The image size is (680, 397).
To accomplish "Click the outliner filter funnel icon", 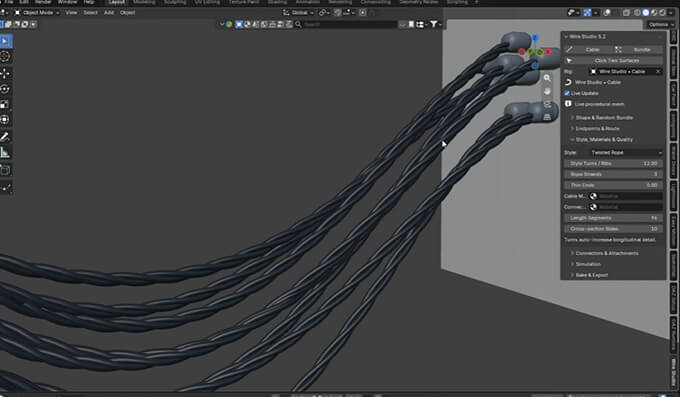I will [434, 24].
